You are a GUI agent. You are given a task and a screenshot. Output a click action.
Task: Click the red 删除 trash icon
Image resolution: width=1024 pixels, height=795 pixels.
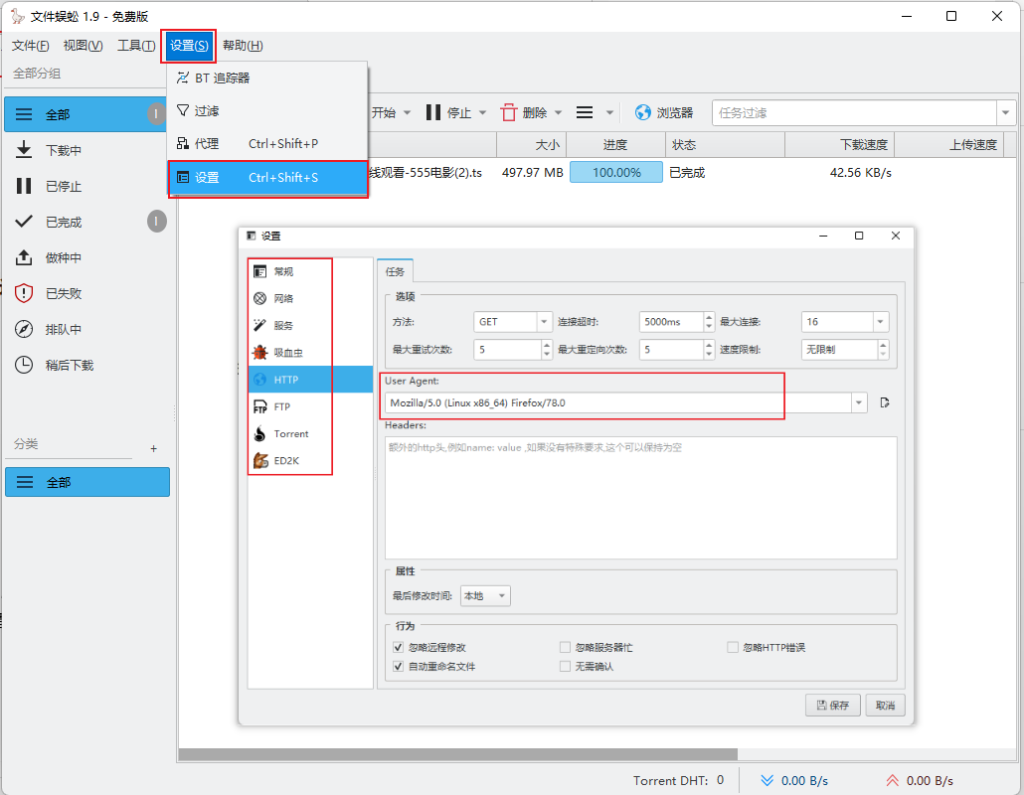(x=509, y=113)
